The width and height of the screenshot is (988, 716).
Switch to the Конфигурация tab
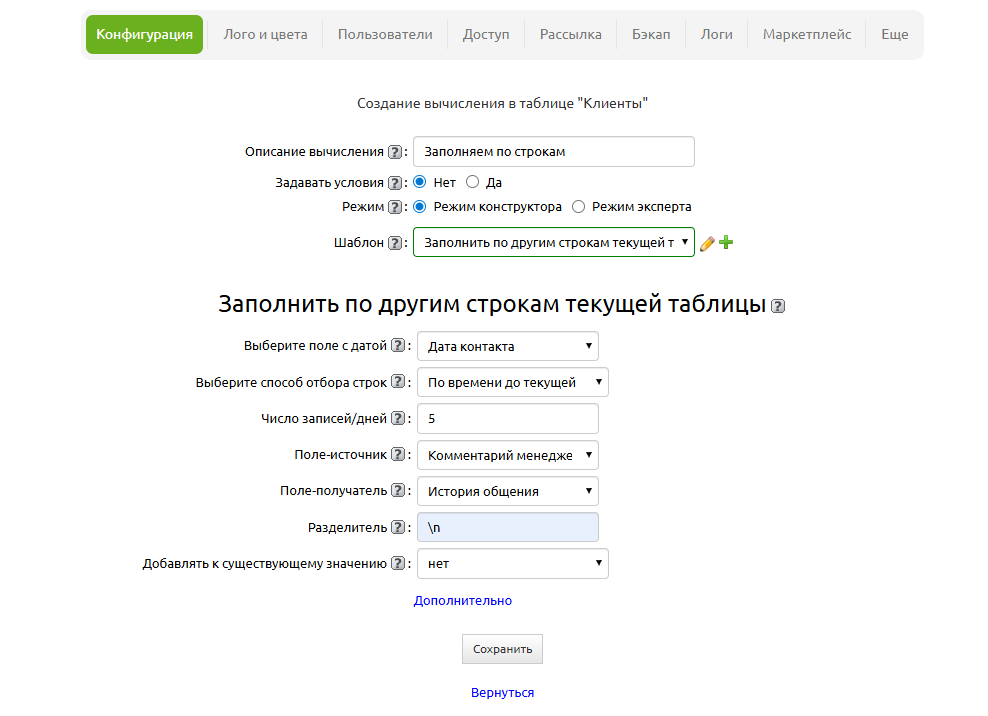[x=144, y=35]
